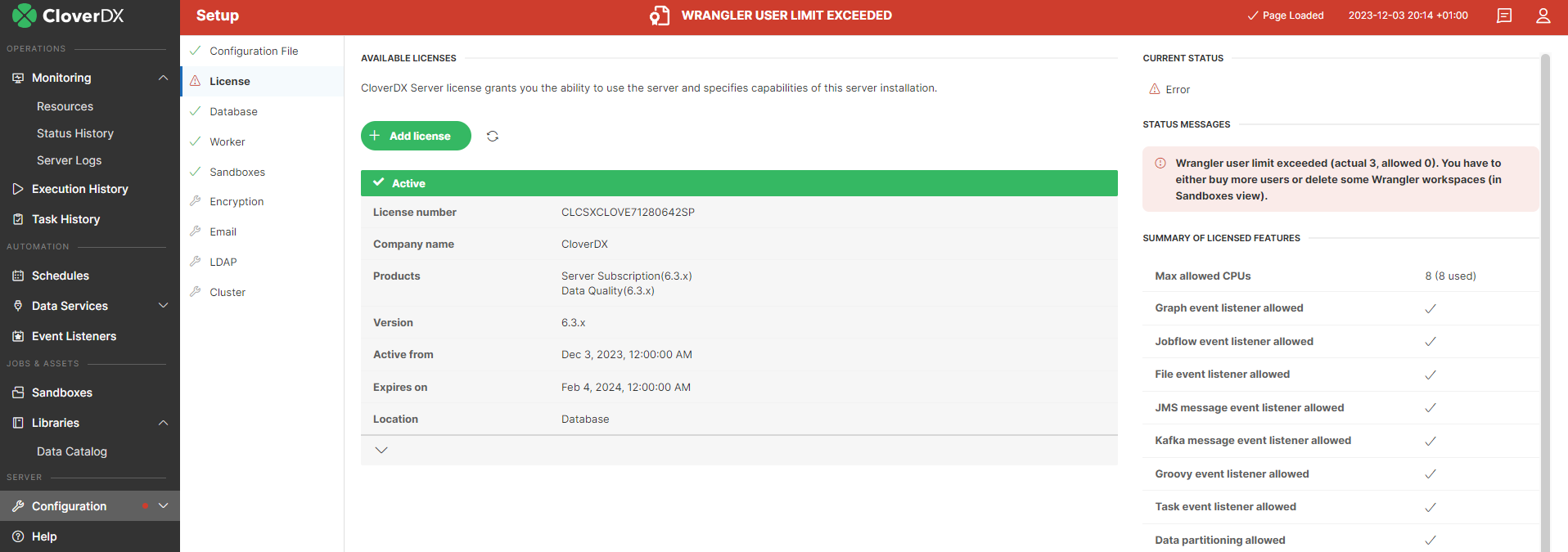Click the refresh licenses icon
This screenshot has height=552, width=1568.
pyautogui.click(x=492, y=136)
